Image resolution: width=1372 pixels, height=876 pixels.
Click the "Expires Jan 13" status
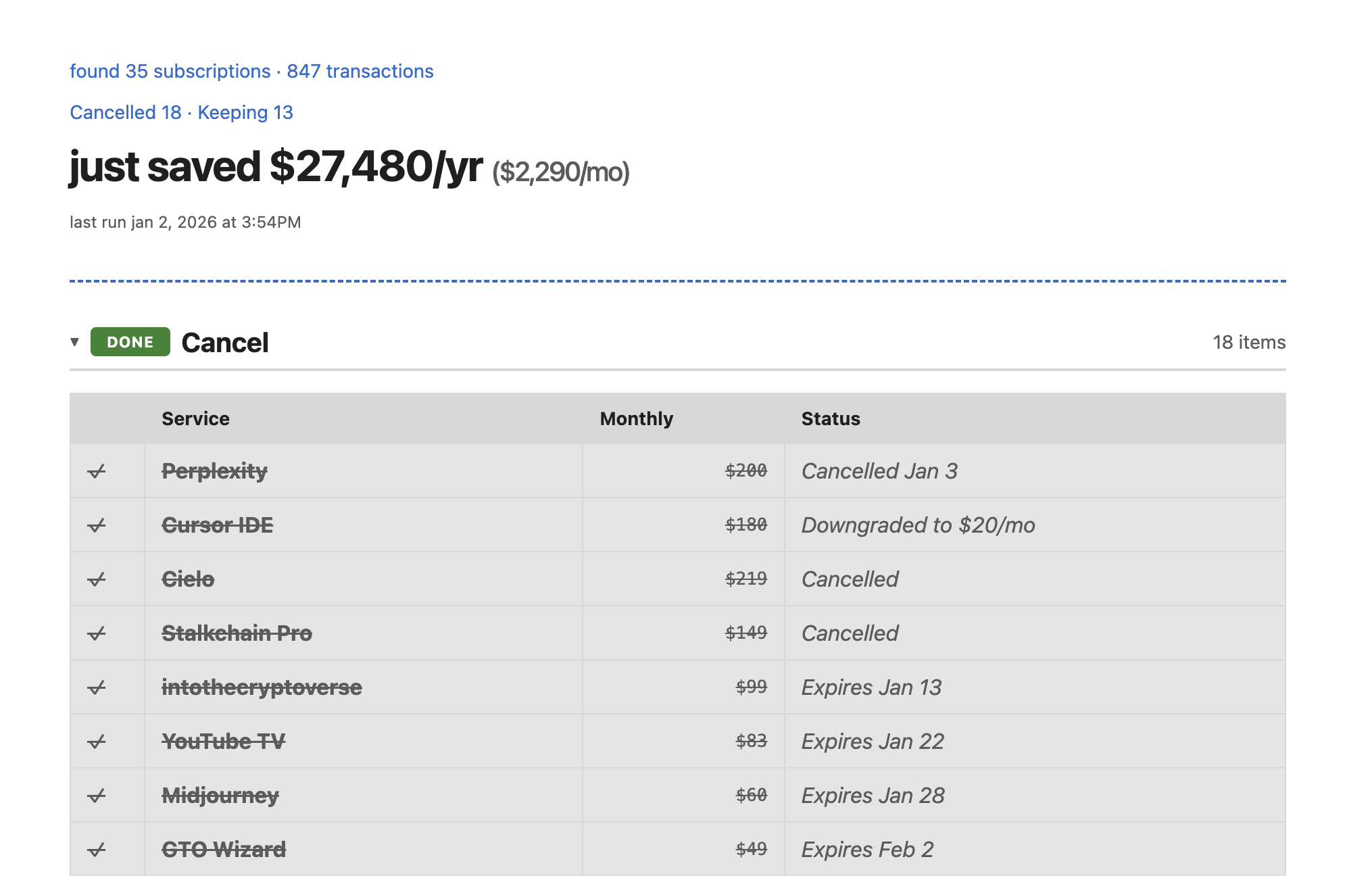point(872,687)
